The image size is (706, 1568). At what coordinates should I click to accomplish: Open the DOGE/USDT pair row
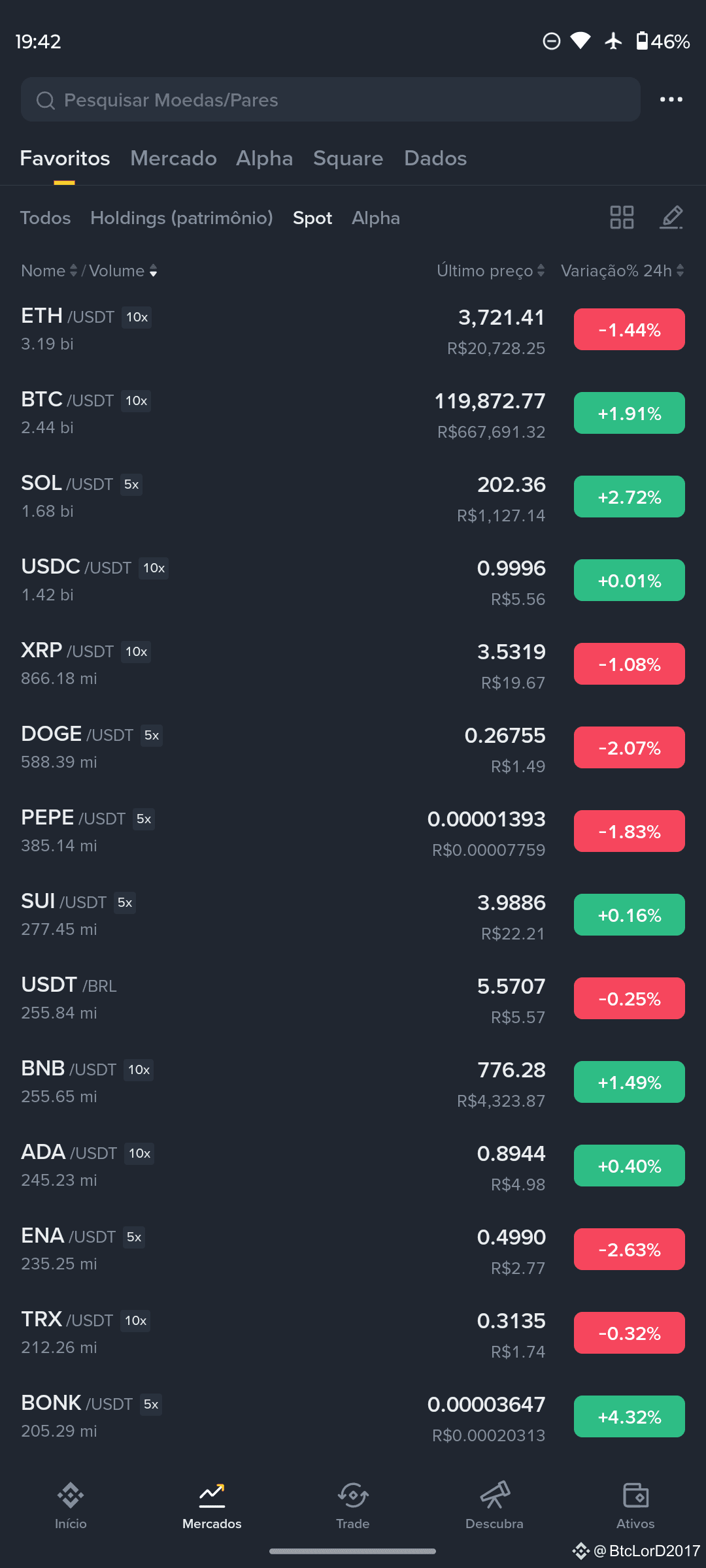353,747
